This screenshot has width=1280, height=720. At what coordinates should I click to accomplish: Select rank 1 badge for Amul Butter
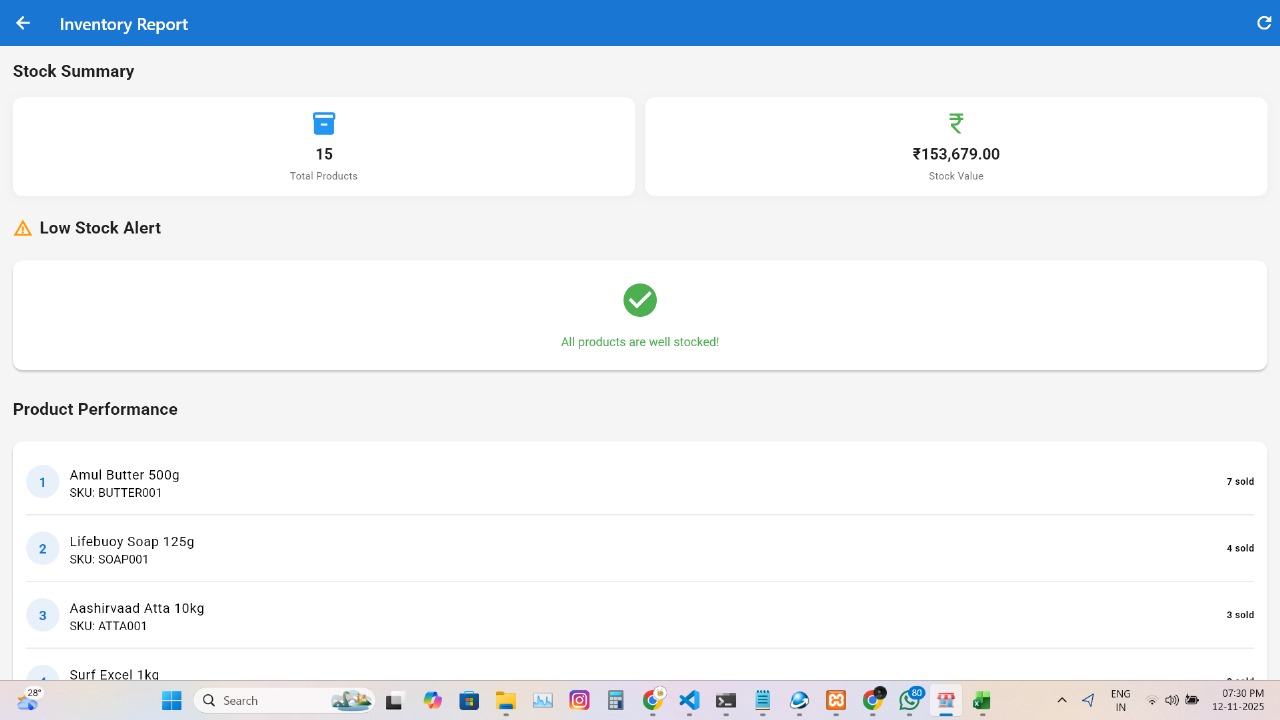[42, 482]
